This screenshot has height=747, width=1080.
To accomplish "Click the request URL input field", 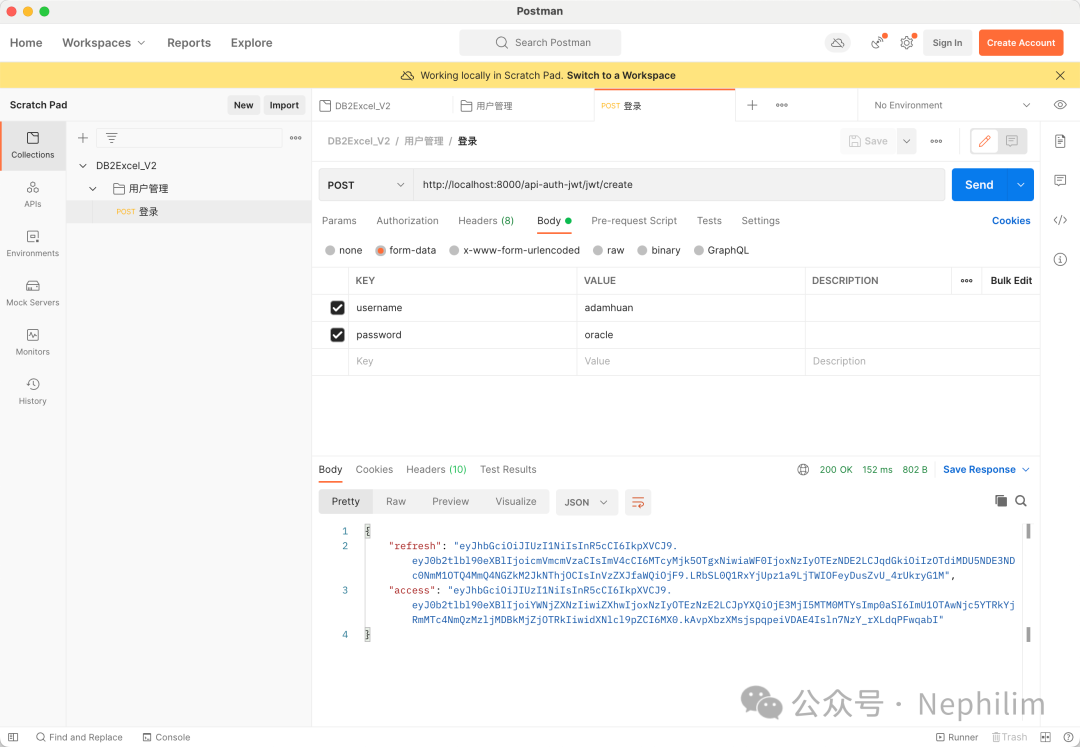I will coord(678,185).
